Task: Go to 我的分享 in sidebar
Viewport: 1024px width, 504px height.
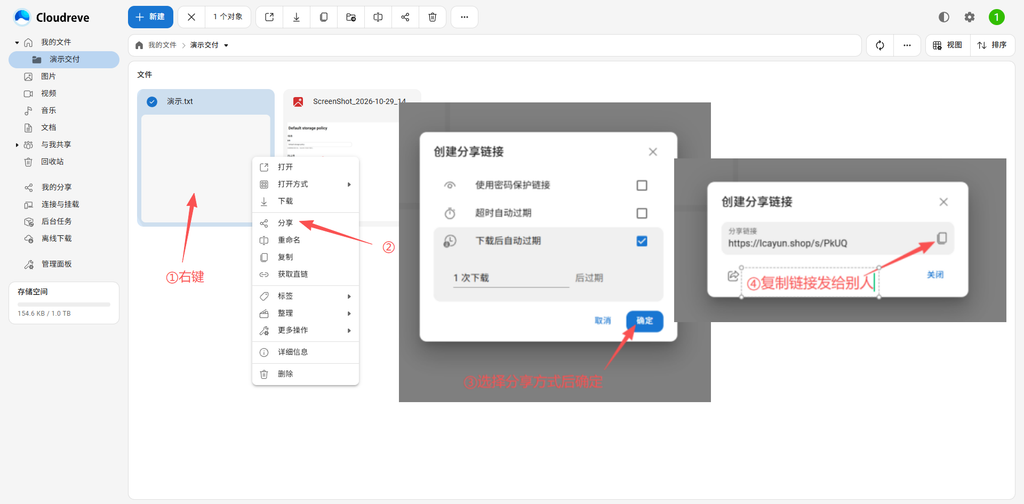Action: [x=64, y=187]
